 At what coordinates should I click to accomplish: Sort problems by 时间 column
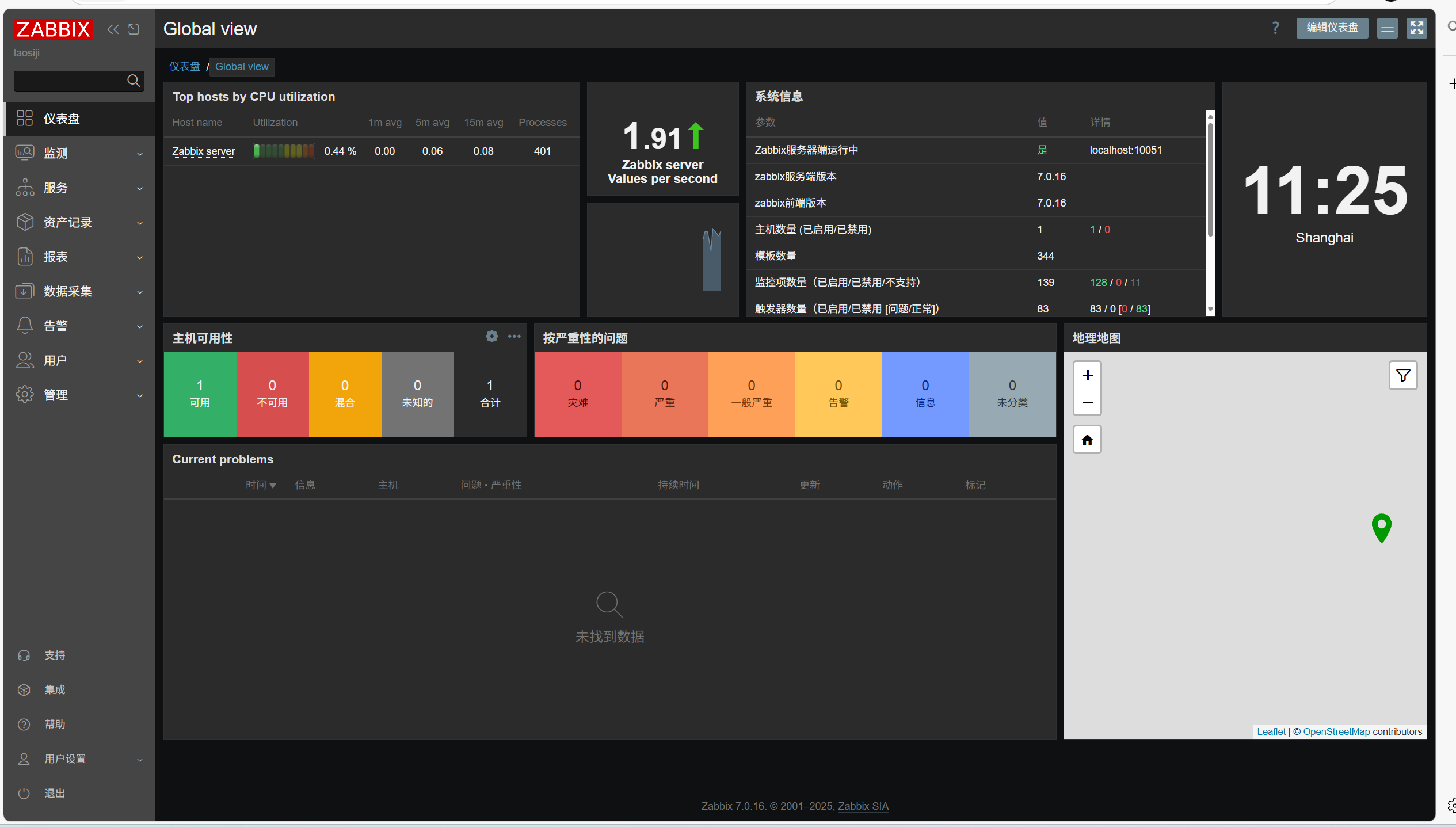pos(261,485)
